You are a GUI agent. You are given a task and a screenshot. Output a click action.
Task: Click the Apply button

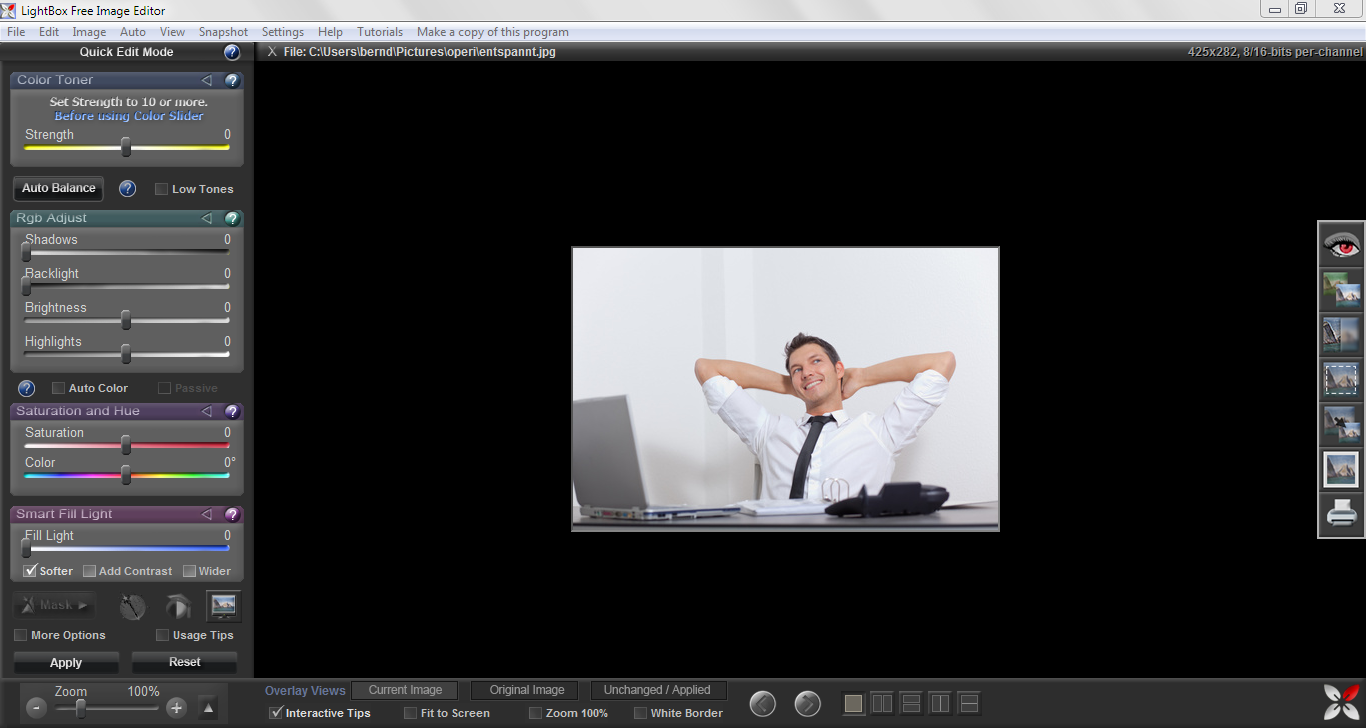click(65, 662)
